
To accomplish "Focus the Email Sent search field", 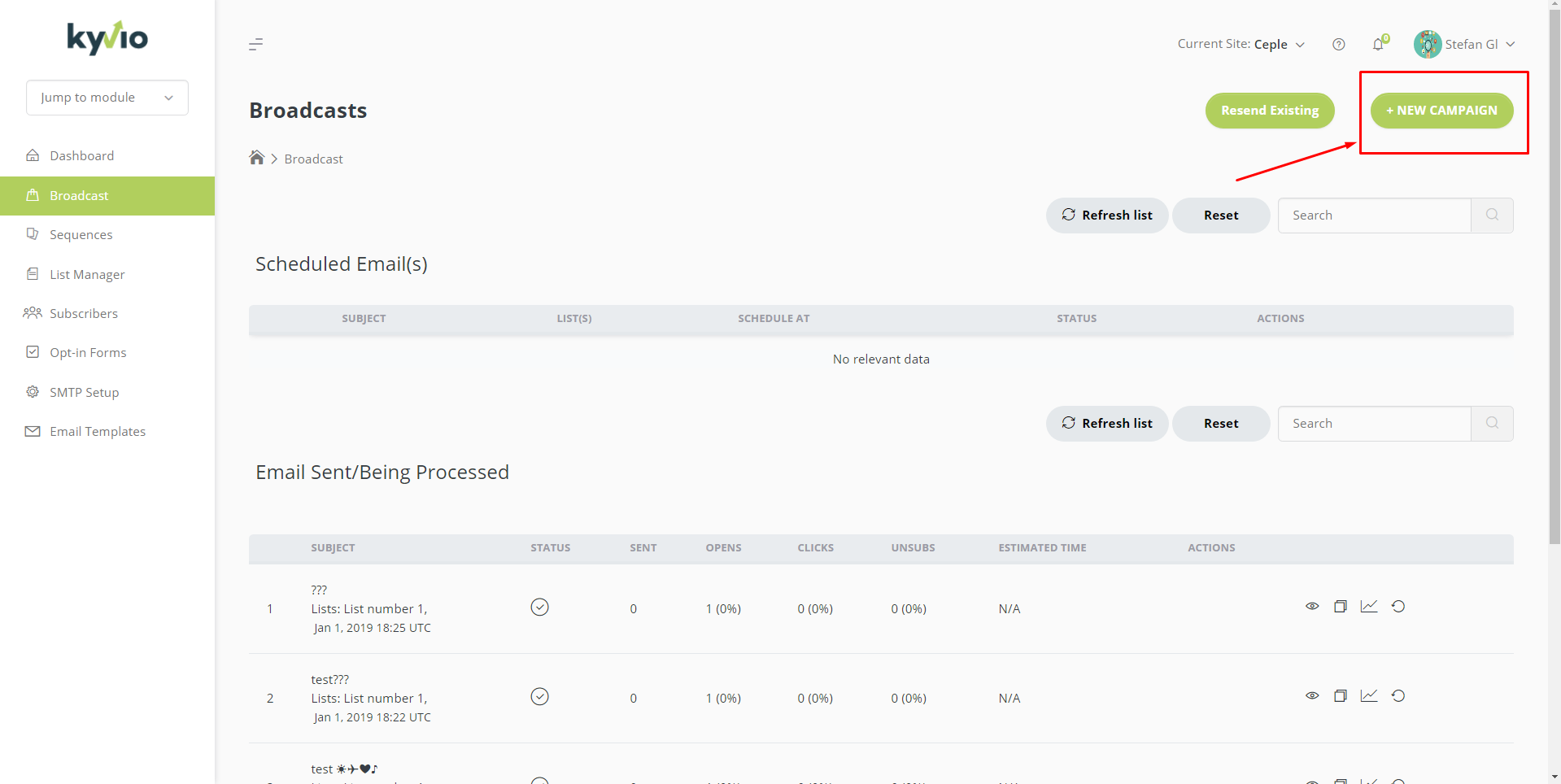I will (1375, 424).
